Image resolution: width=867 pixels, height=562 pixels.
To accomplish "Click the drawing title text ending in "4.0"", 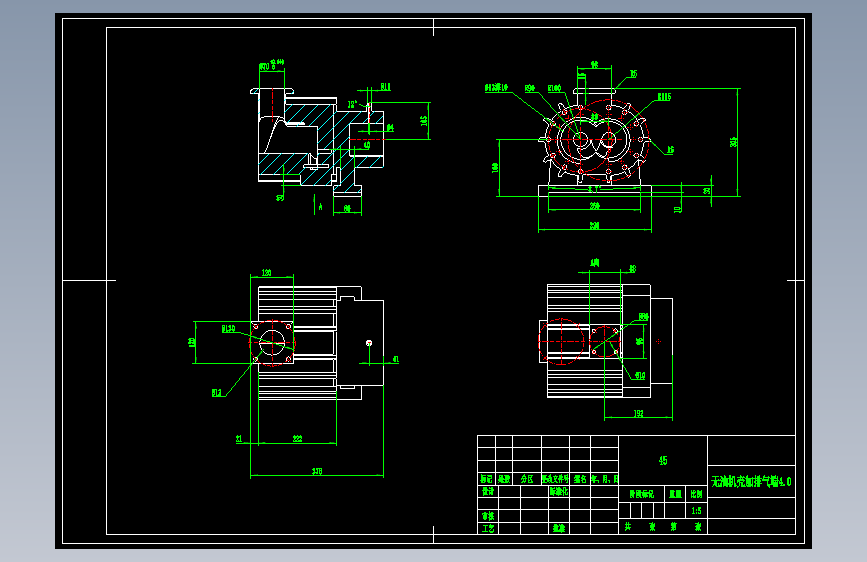I will click(x=751, y=482).
